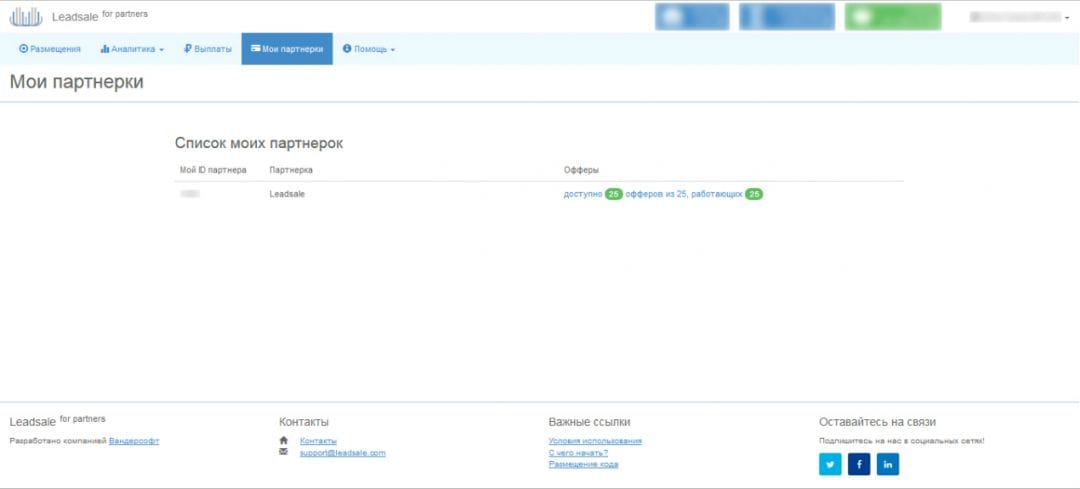Screen dimensions: 1080x489
Task: Click the blurred green header button
Action: (x=893, y=17)
